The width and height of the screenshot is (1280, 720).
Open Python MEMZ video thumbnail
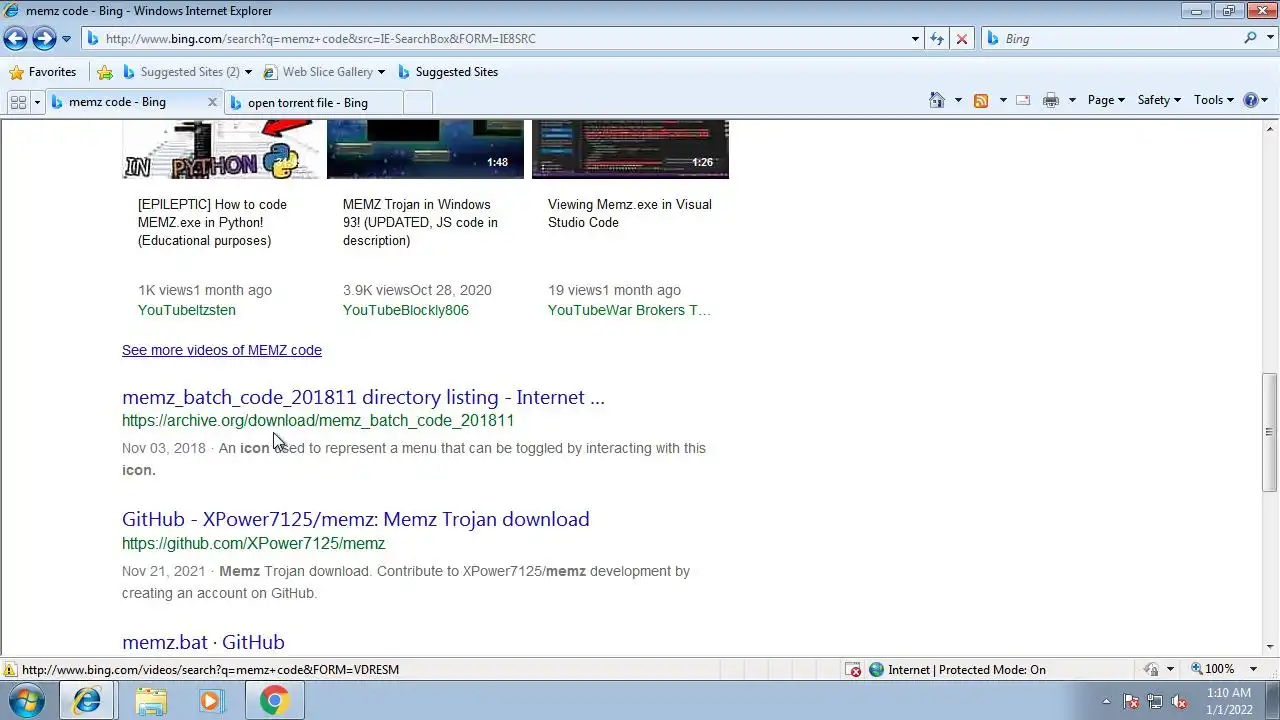[x=221, y=149]
